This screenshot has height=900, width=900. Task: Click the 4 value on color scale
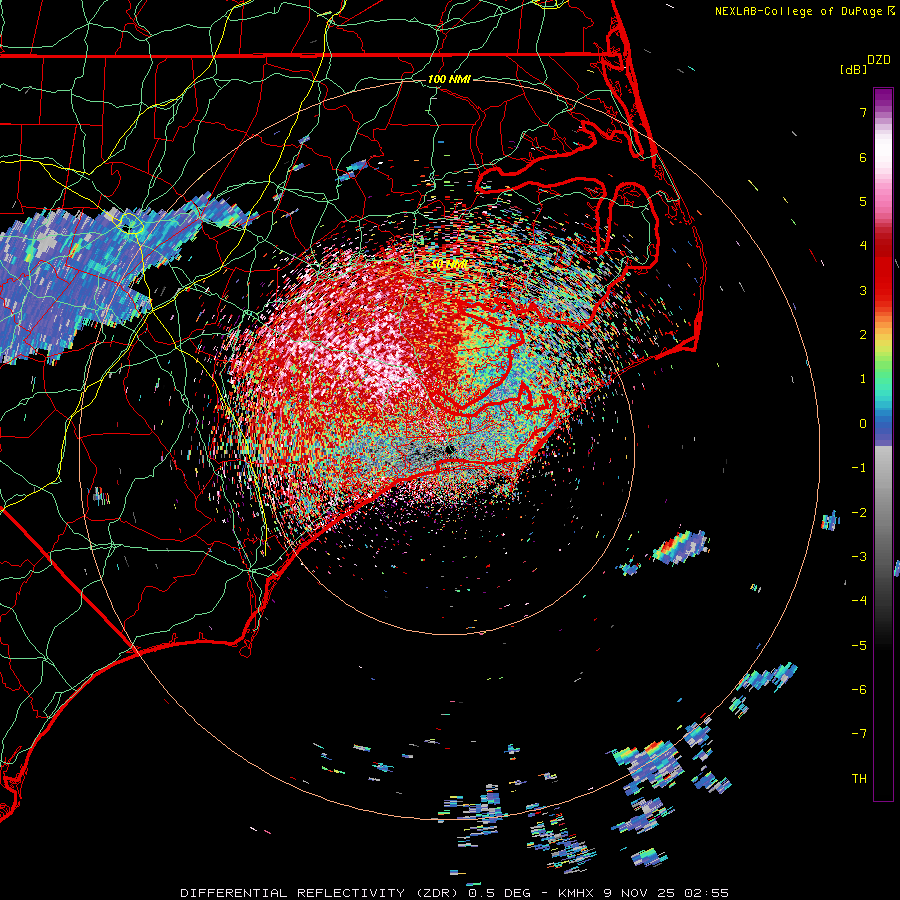(863, 246)
